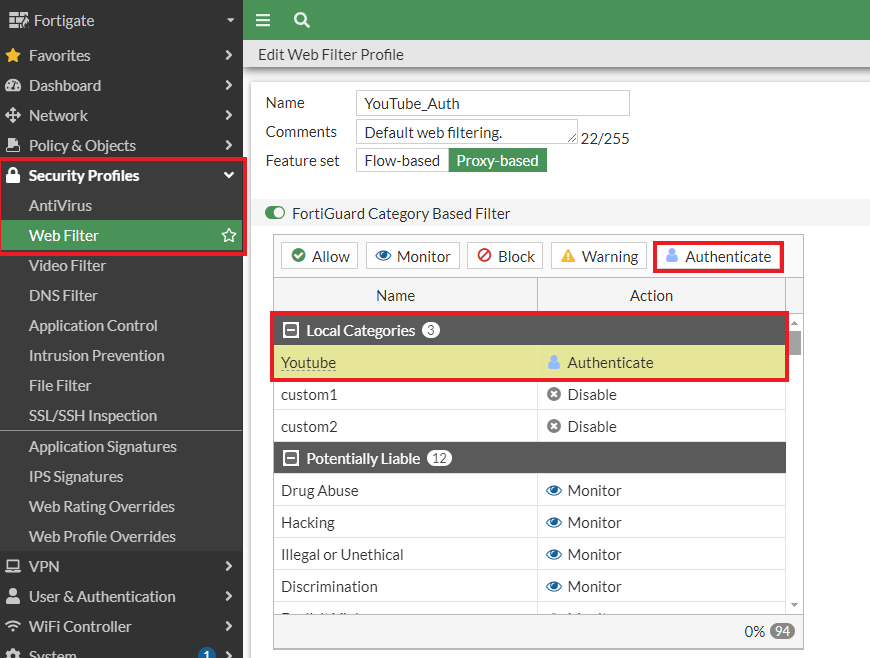The image size is (870, 658).
Task: Click the VPN monitor icon in sidebar
Action: [x=13, y=567]
